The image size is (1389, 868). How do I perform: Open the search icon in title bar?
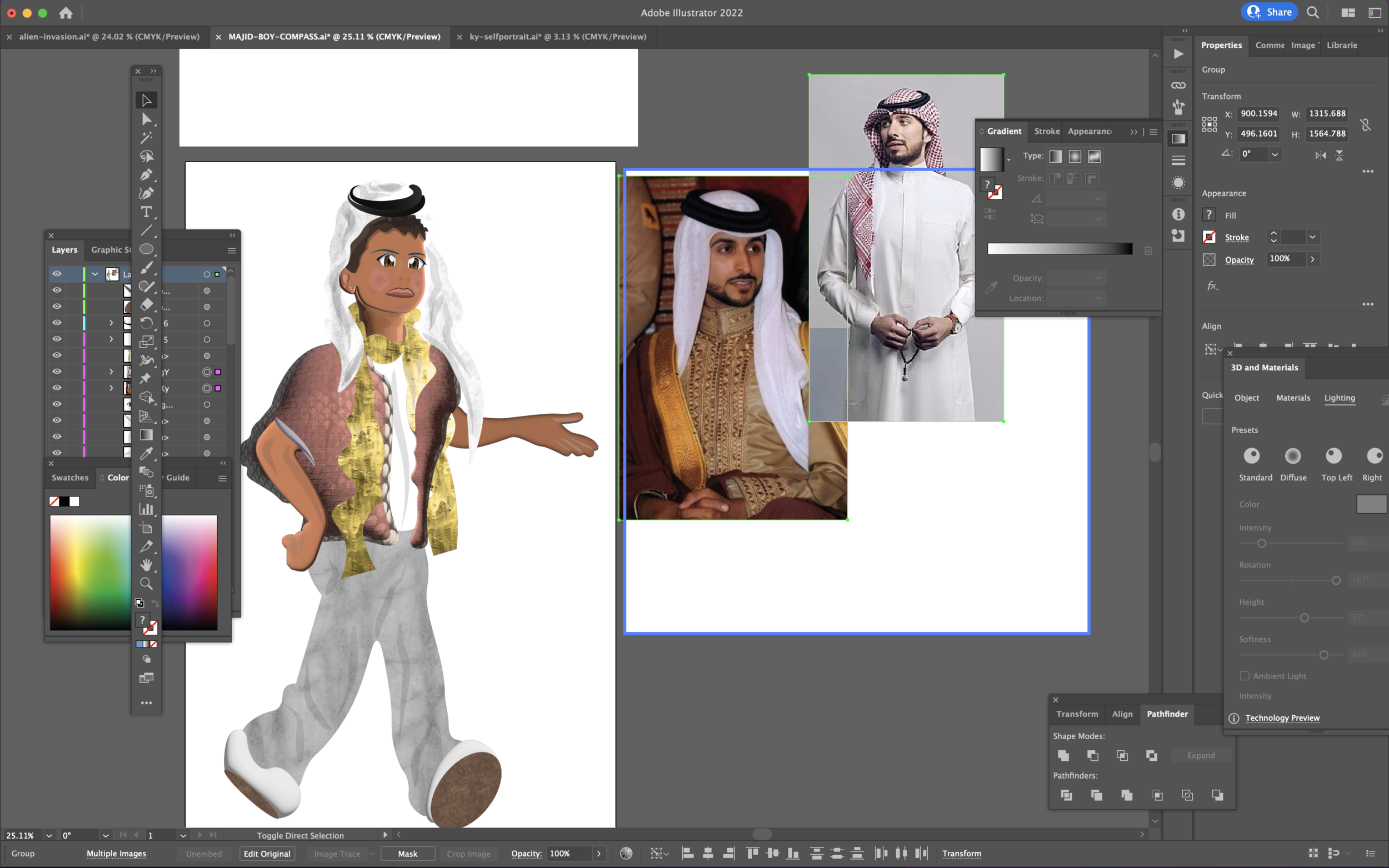click(x=1313, y=12)
